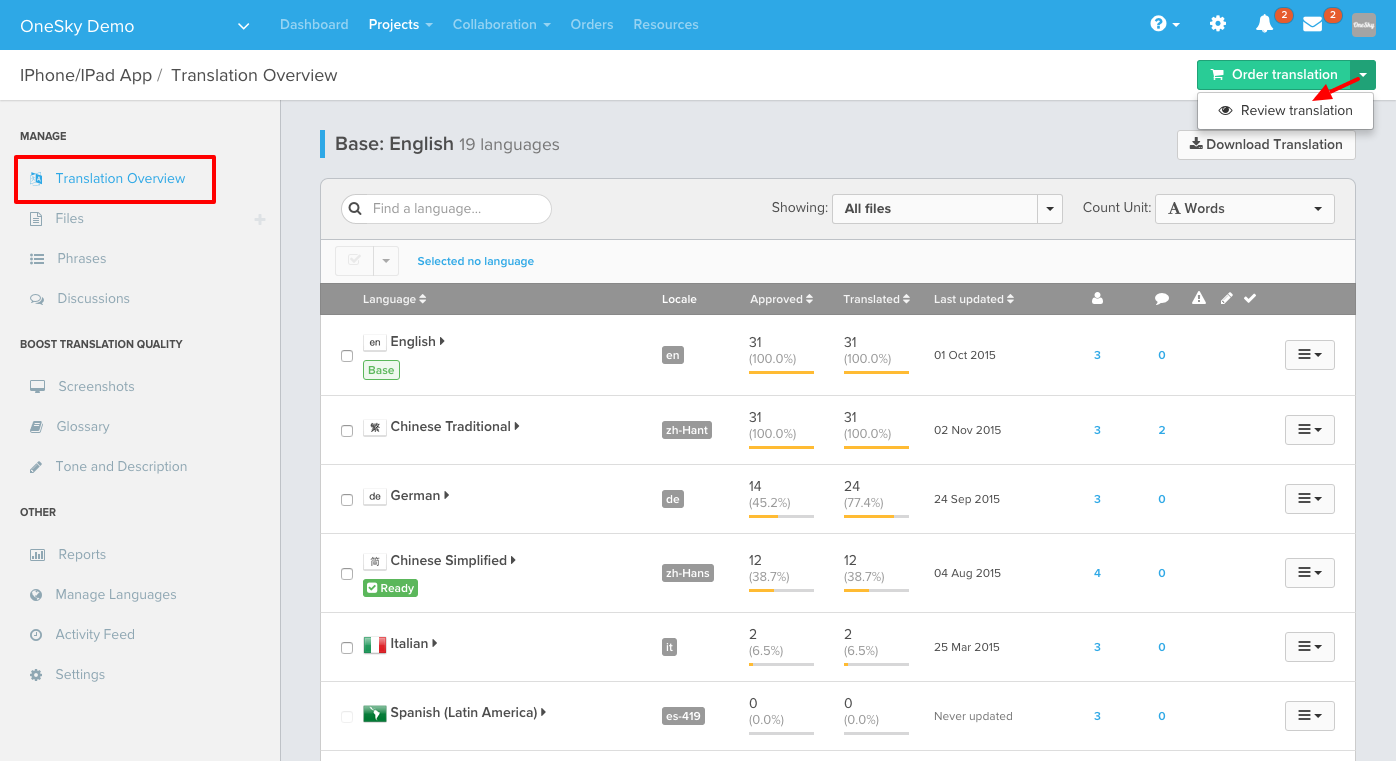
Task: Open Tone and Description in sidebar
Action: pyautogui.click(x=121, y=467)
